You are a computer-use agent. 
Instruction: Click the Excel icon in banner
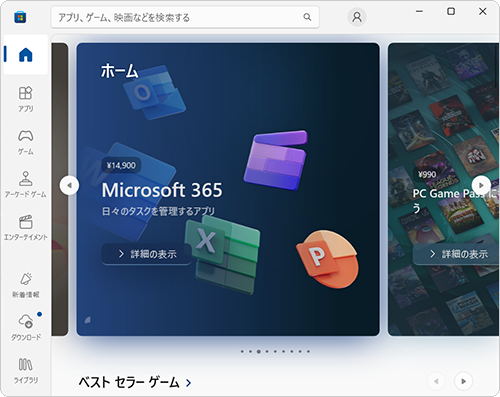[x=223, y=254]
